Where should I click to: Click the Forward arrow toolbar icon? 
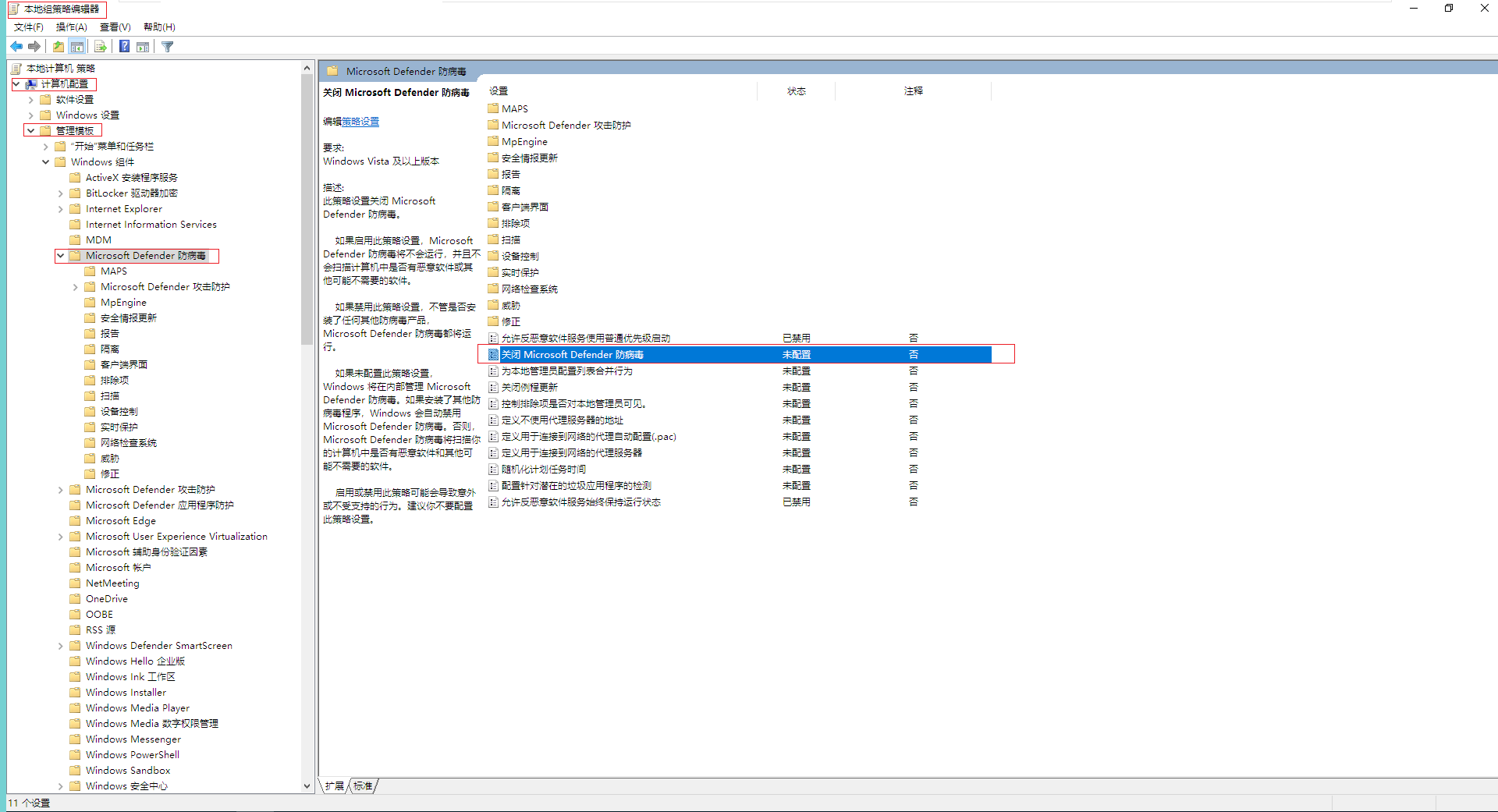point(34,47)
